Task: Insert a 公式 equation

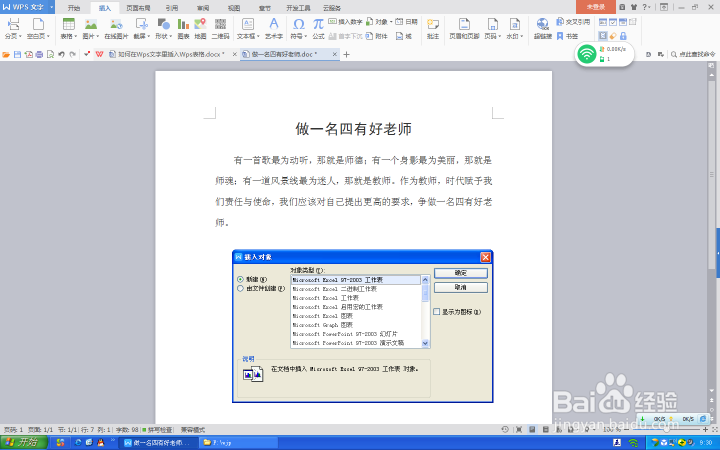Action: click(318, 28)
